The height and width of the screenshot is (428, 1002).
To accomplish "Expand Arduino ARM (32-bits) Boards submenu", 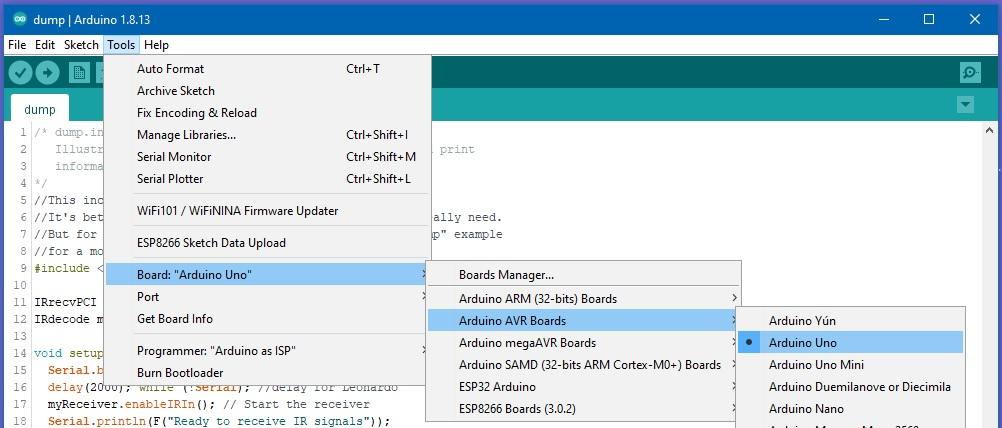I will (x=583, y=298).
